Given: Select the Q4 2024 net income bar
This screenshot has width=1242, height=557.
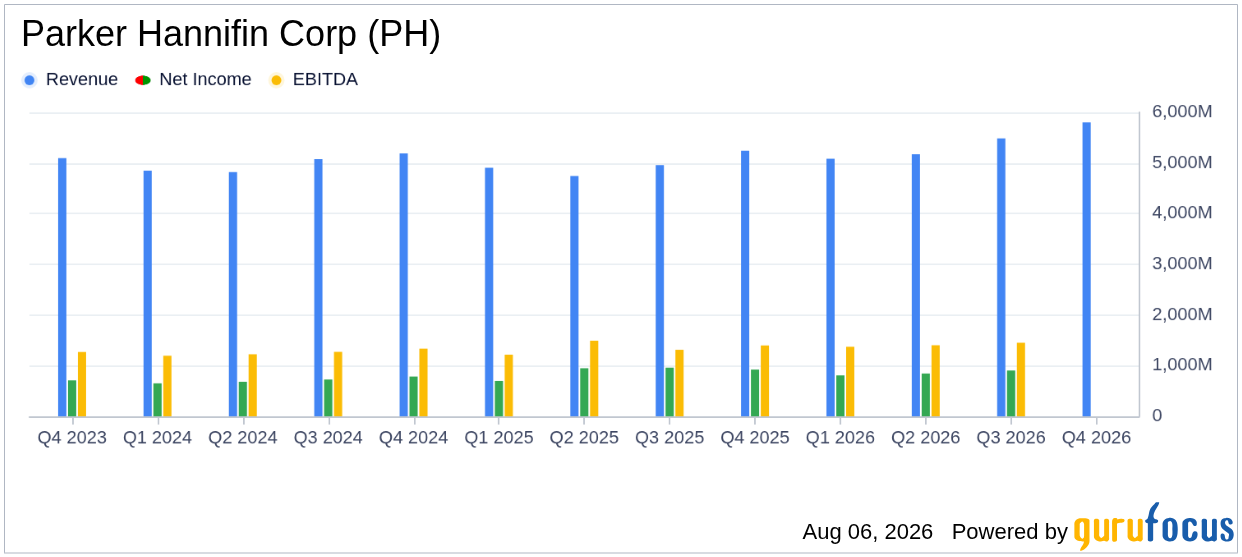Looking at the screenshot, I should (414, 396).
